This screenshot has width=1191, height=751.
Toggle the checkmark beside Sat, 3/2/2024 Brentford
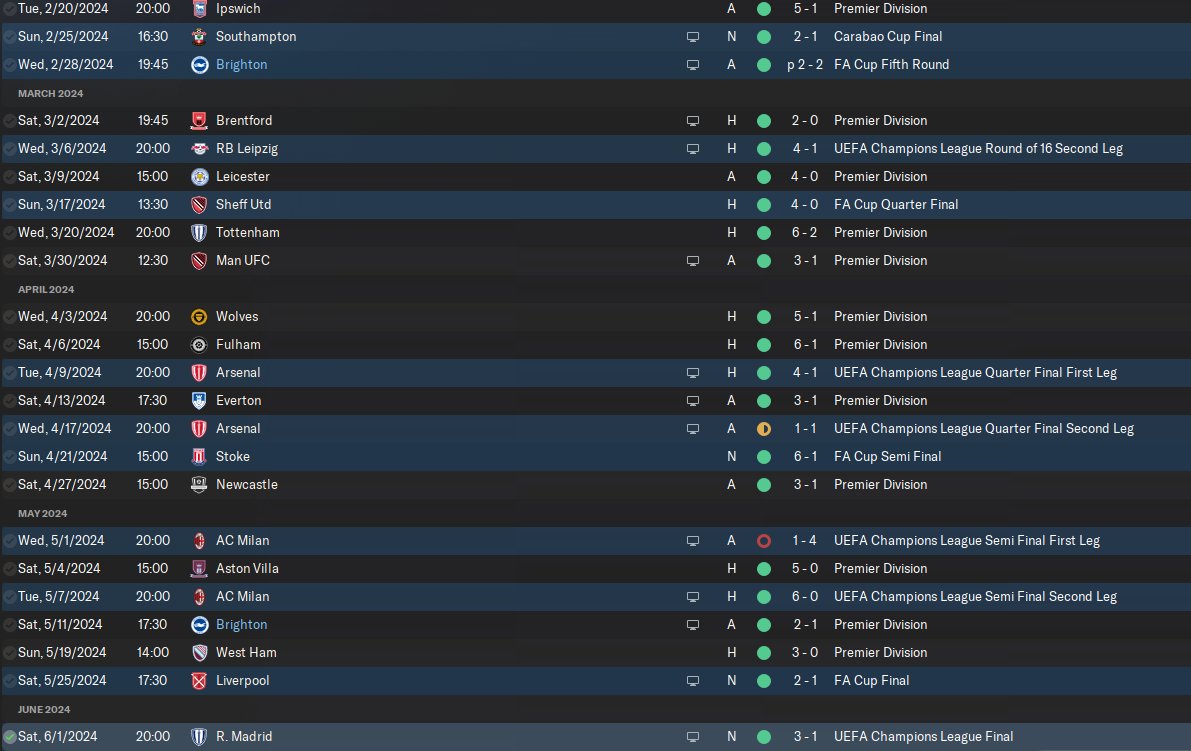coord(10,121)
